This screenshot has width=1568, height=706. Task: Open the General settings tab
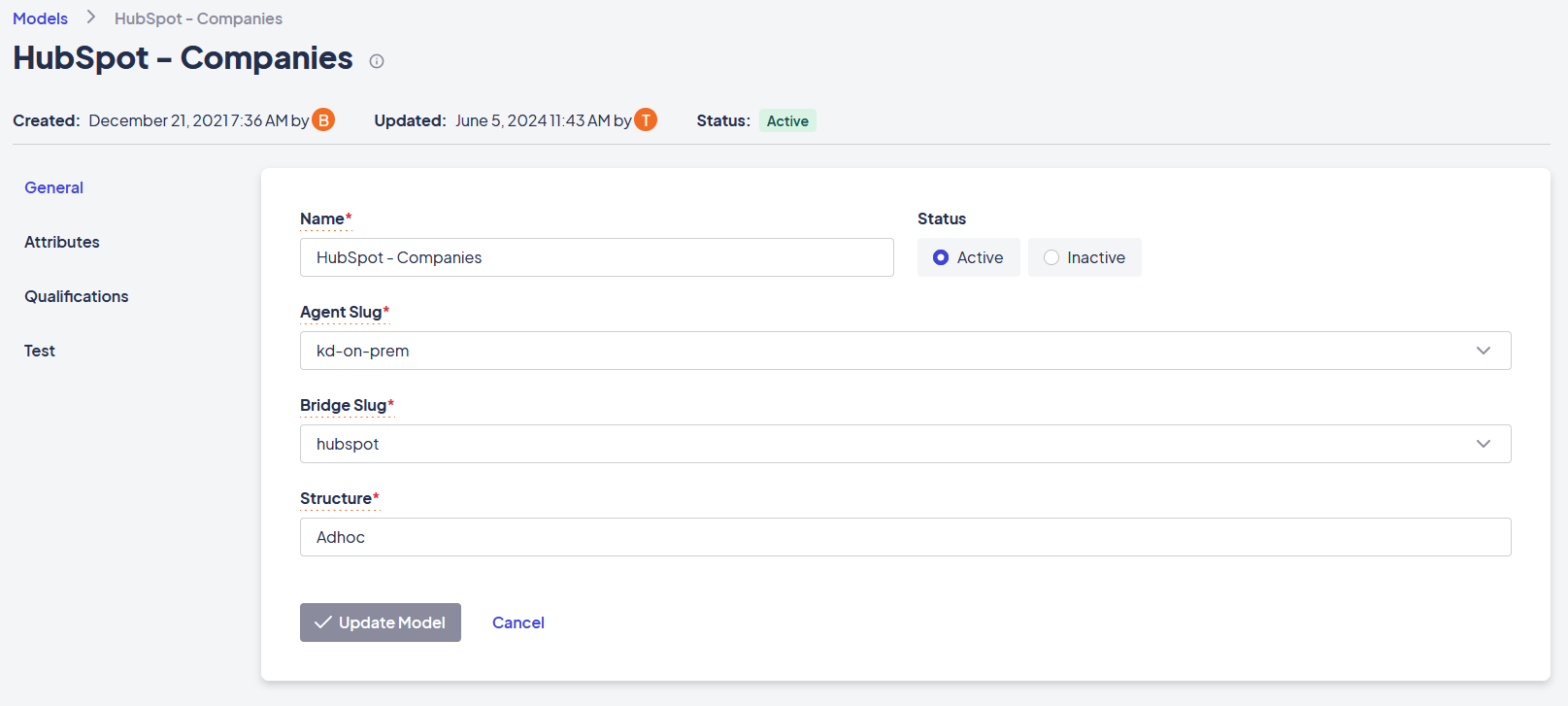click(54, 187)
